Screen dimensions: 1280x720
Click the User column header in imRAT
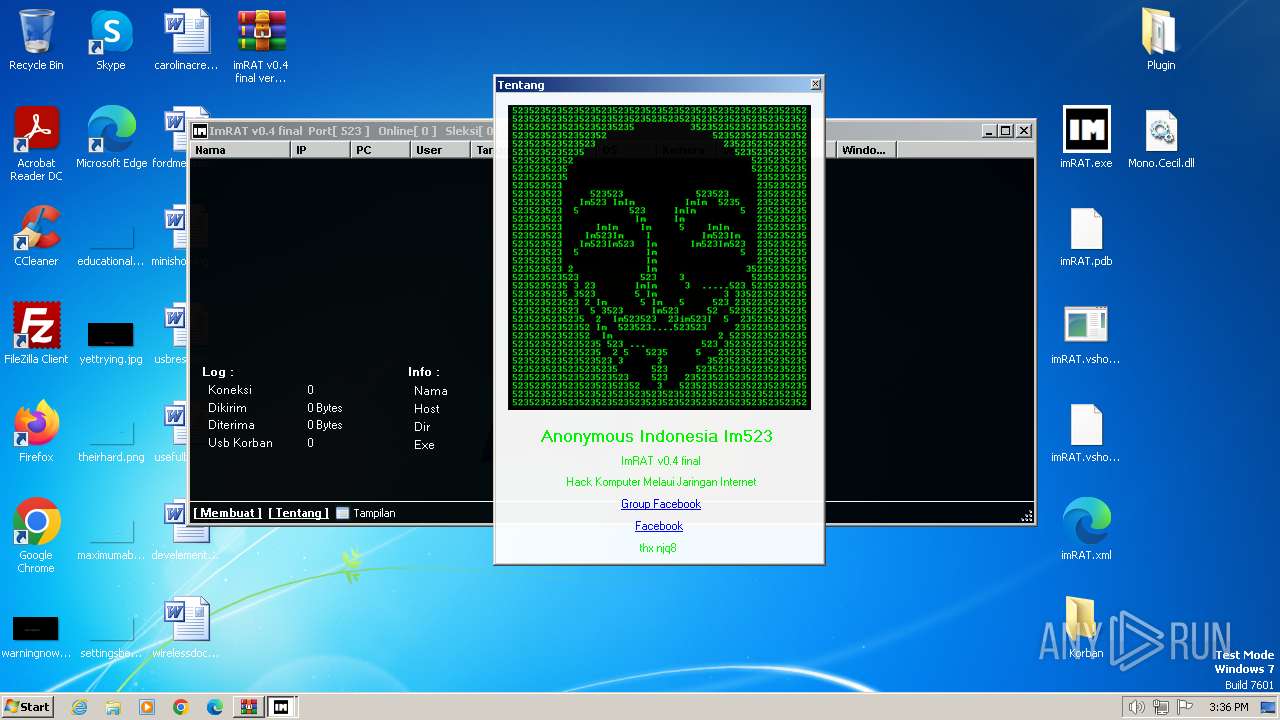pyautogui.click(x=440, y=150)
